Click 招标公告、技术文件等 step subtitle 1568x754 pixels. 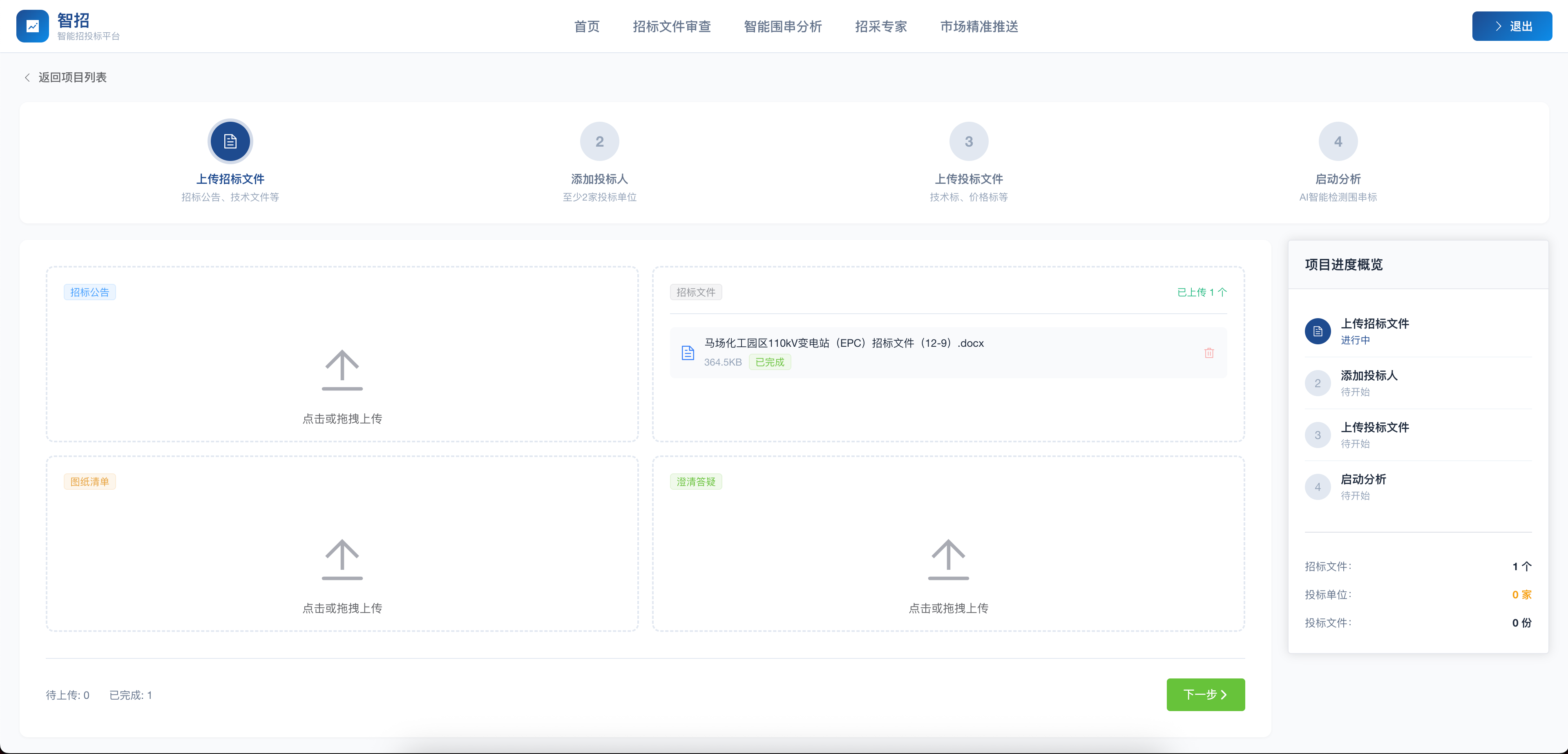(x=230, y=197)
